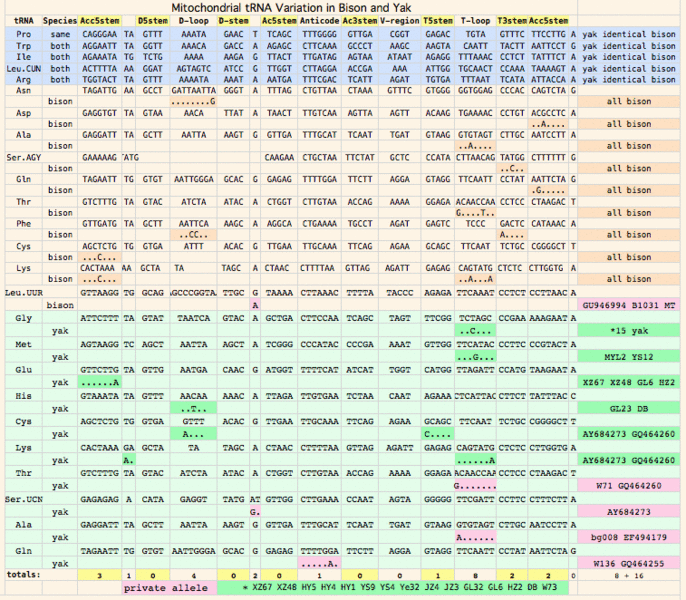The width and height of the screenshot is (686, 600).
Task: Select the W136 GQ464255 cell
Action: pyautogui.click(x=628, y=562)
